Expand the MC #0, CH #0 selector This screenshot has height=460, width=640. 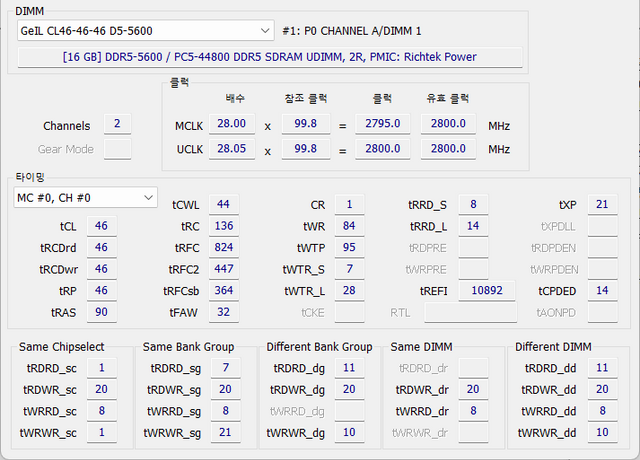click(x=85, y=197)
